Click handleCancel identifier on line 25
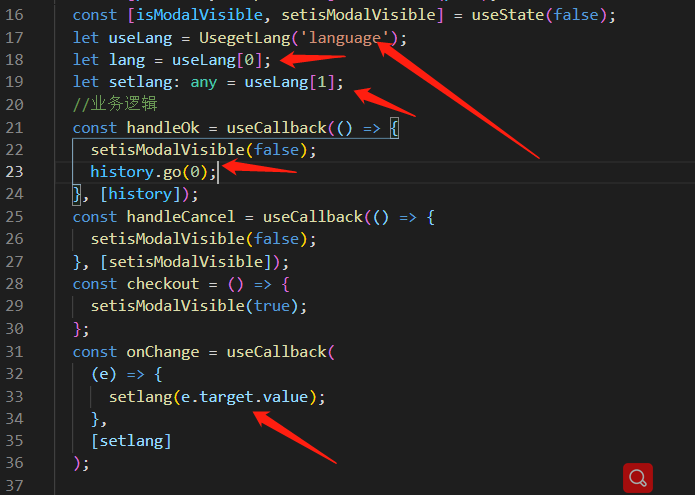Viewport: 695px width, 495px height. coord(181,217)
